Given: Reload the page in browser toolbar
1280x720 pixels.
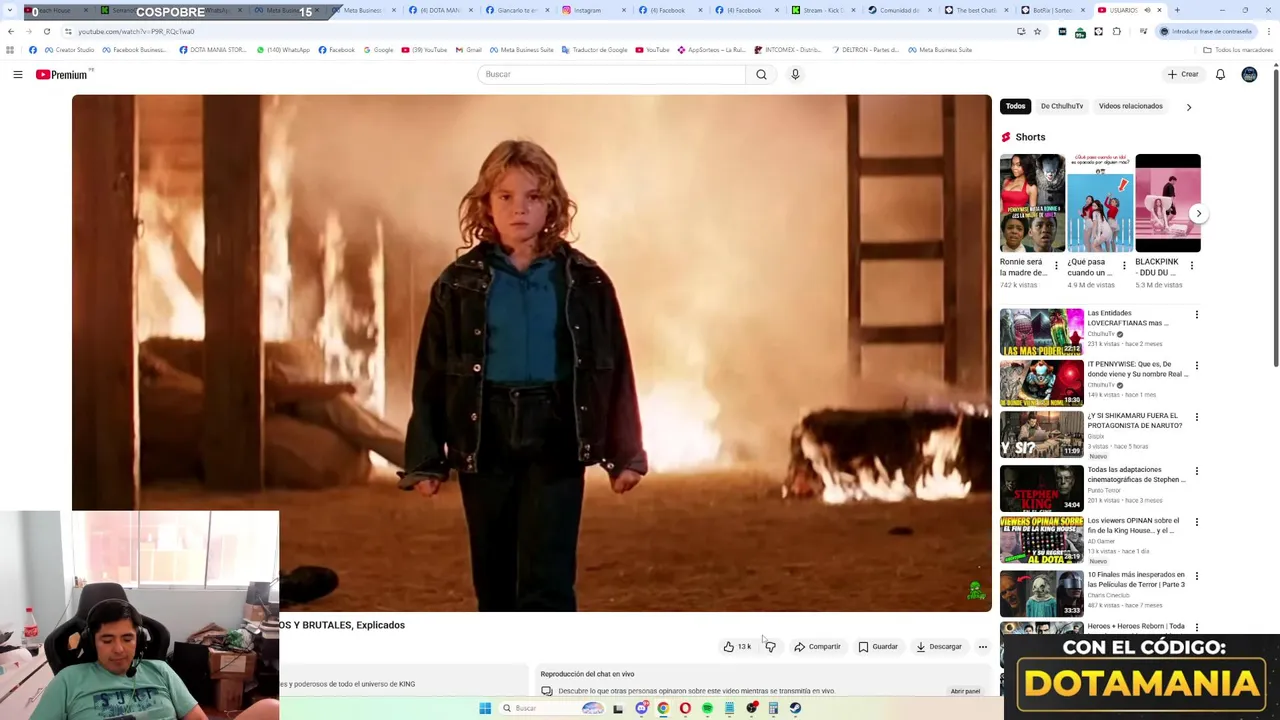Looking at the screenshot, I should point(47,31).
